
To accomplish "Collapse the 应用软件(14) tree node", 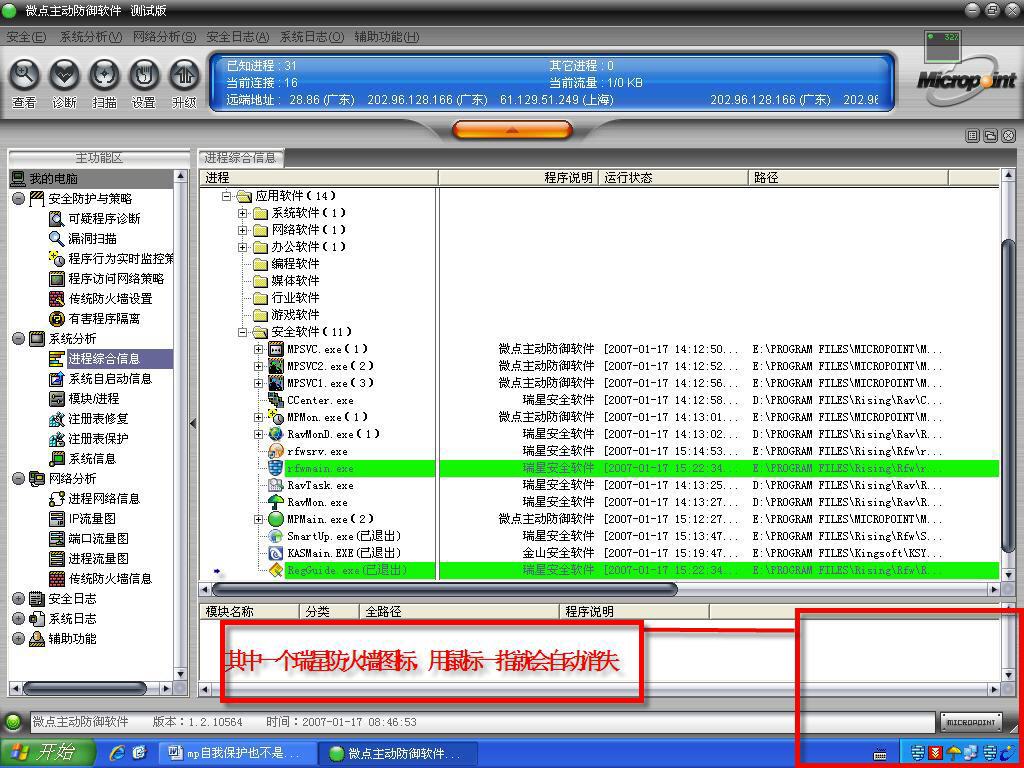I will [x=227, y=196].
